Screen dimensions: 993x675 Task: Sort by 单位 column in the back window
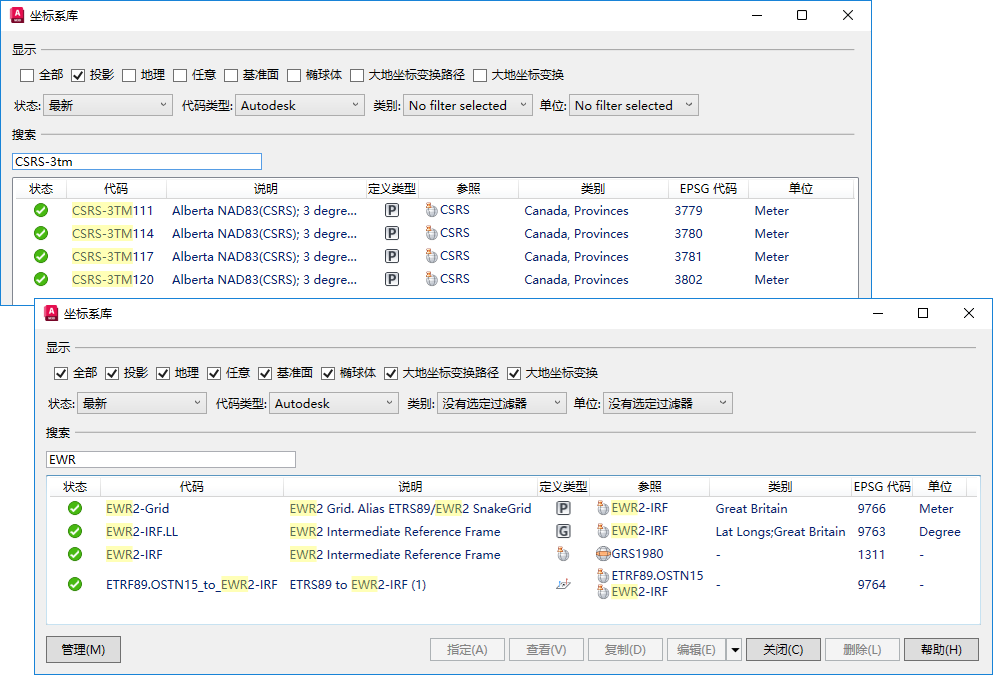pyautogui.click(x=800, y=189)
